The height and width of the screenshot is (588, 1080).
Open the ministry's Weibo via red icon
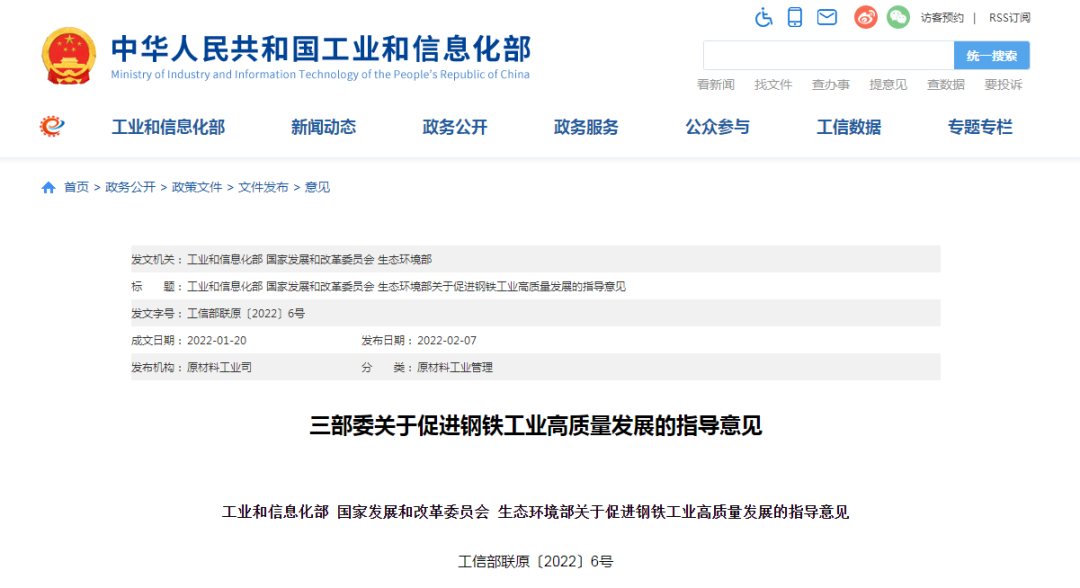pos(864,17)
